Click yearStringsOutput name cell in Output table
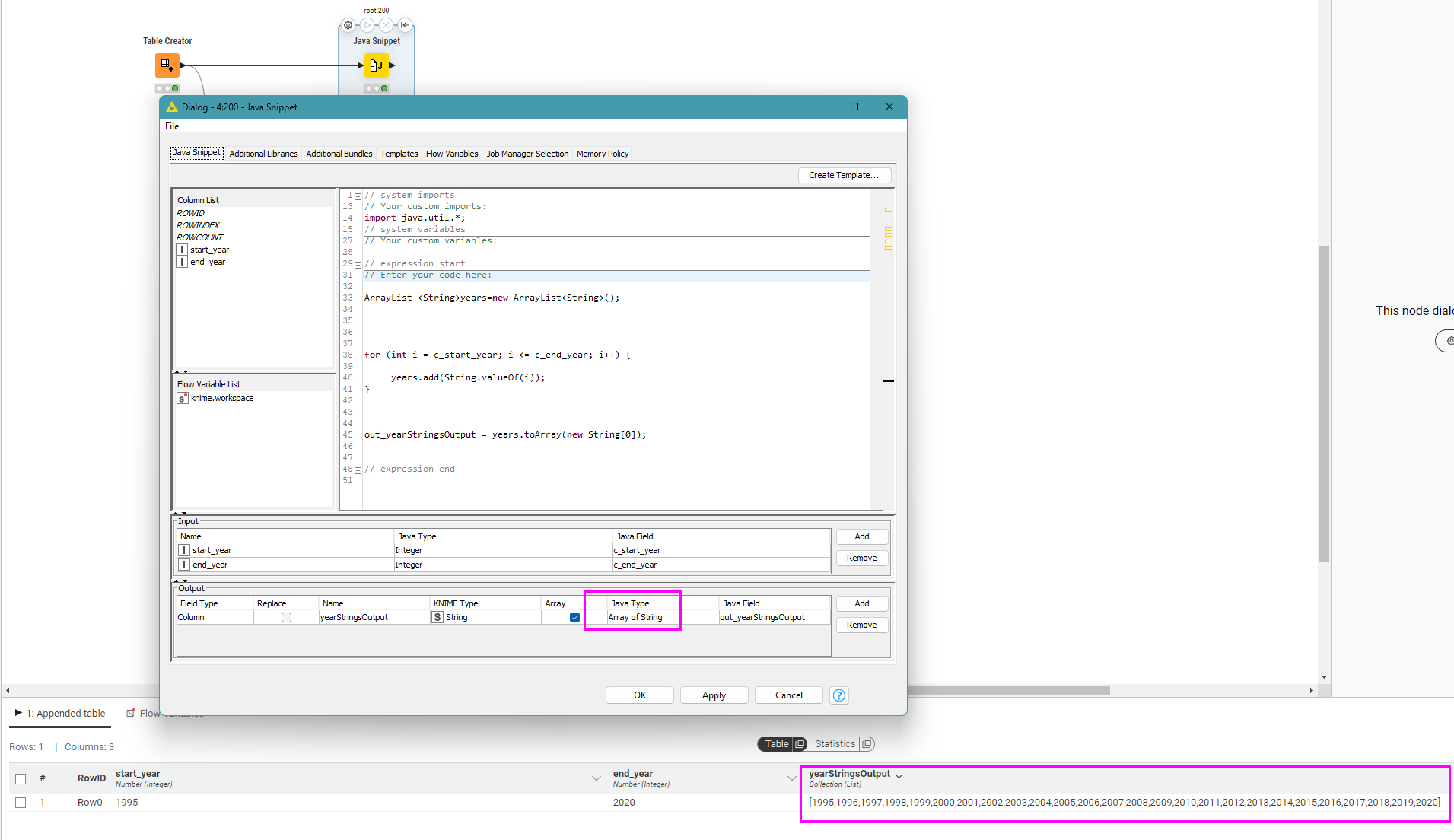The width and height of the screenshot is (1454, 840). point(374,617)
